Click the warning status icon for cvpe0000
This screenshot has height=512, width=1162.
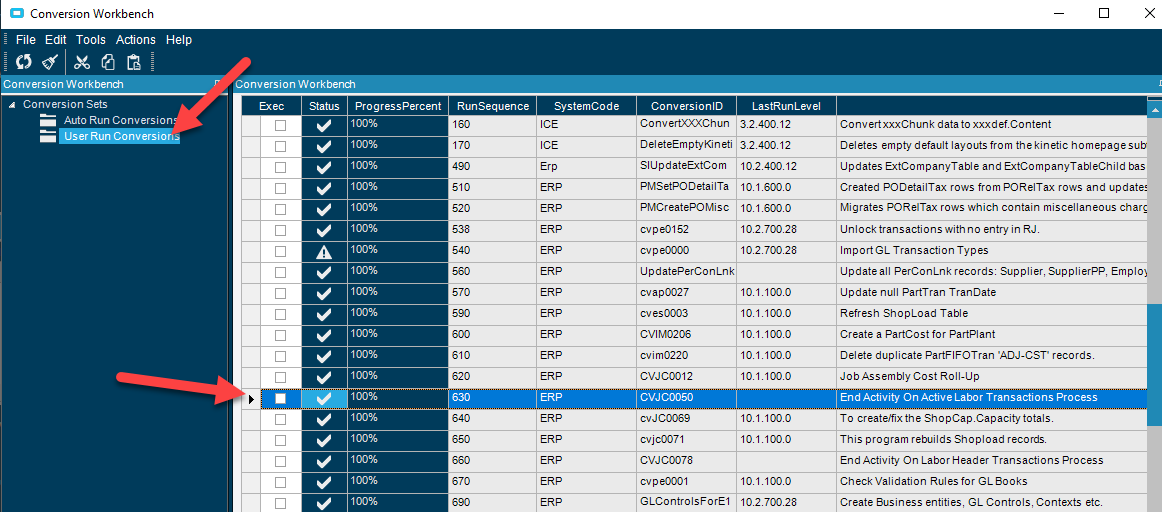(x=324, y=252)
